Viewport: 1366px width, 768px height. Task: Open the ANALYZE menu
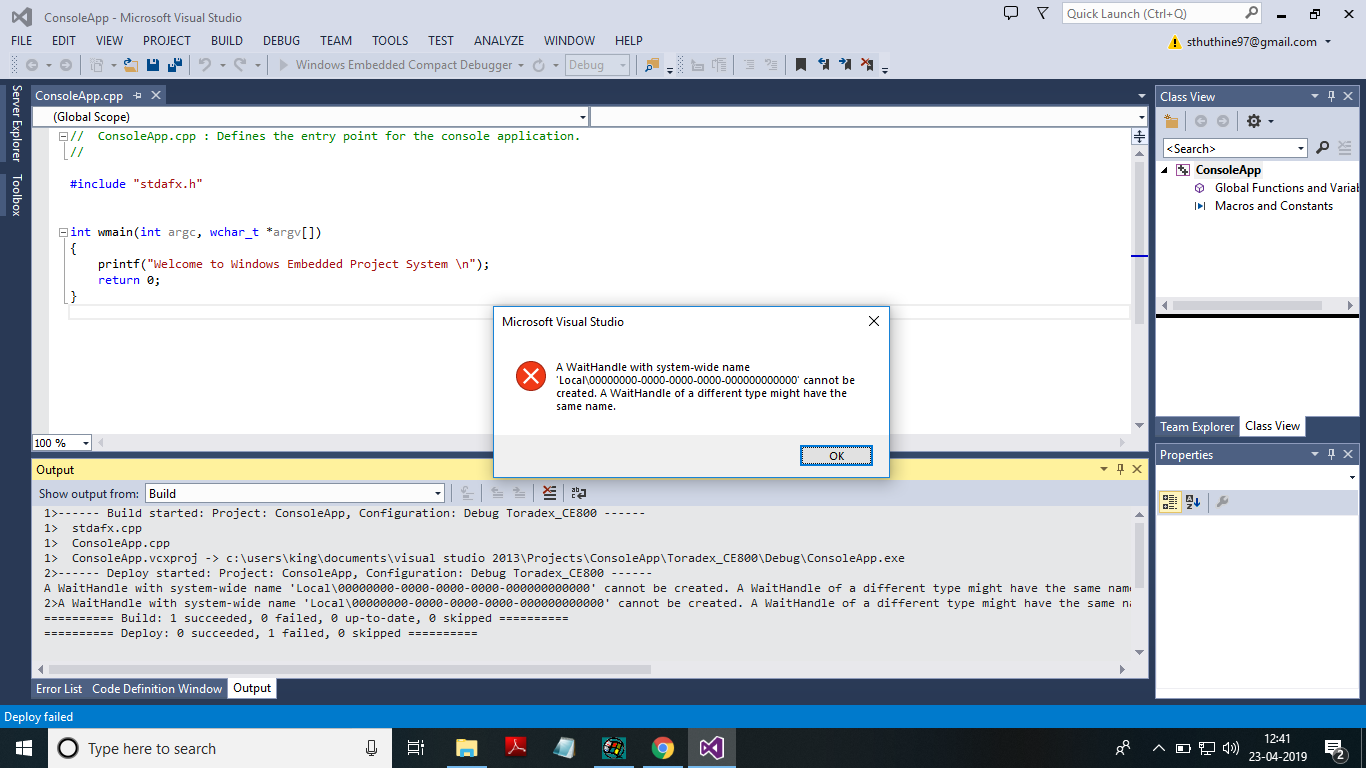tap(499, 41)
